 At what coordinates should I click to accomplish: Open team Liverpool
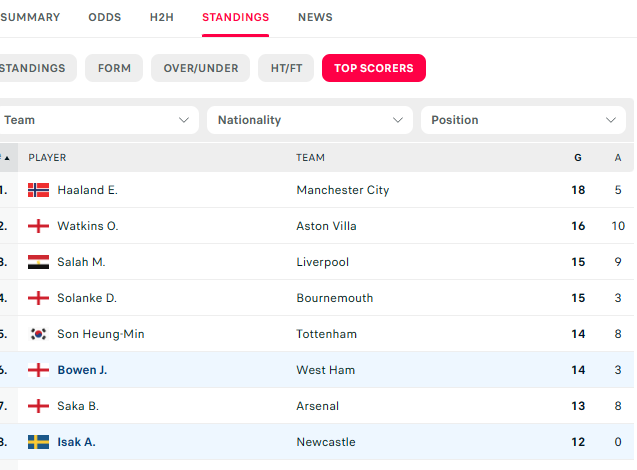323,262
